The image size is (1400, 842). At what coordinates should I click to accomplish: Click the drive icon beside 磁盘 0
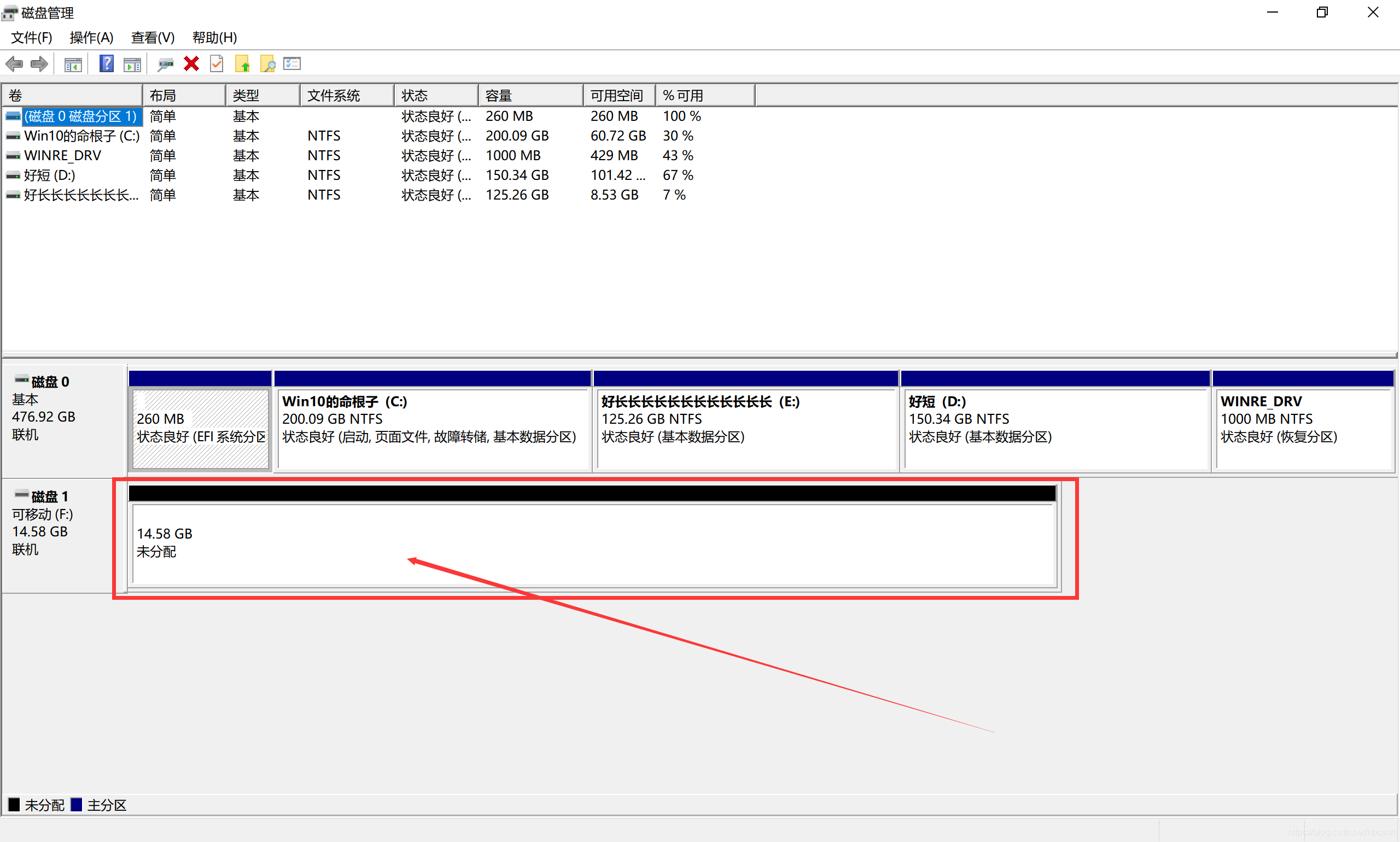(21, 379)
